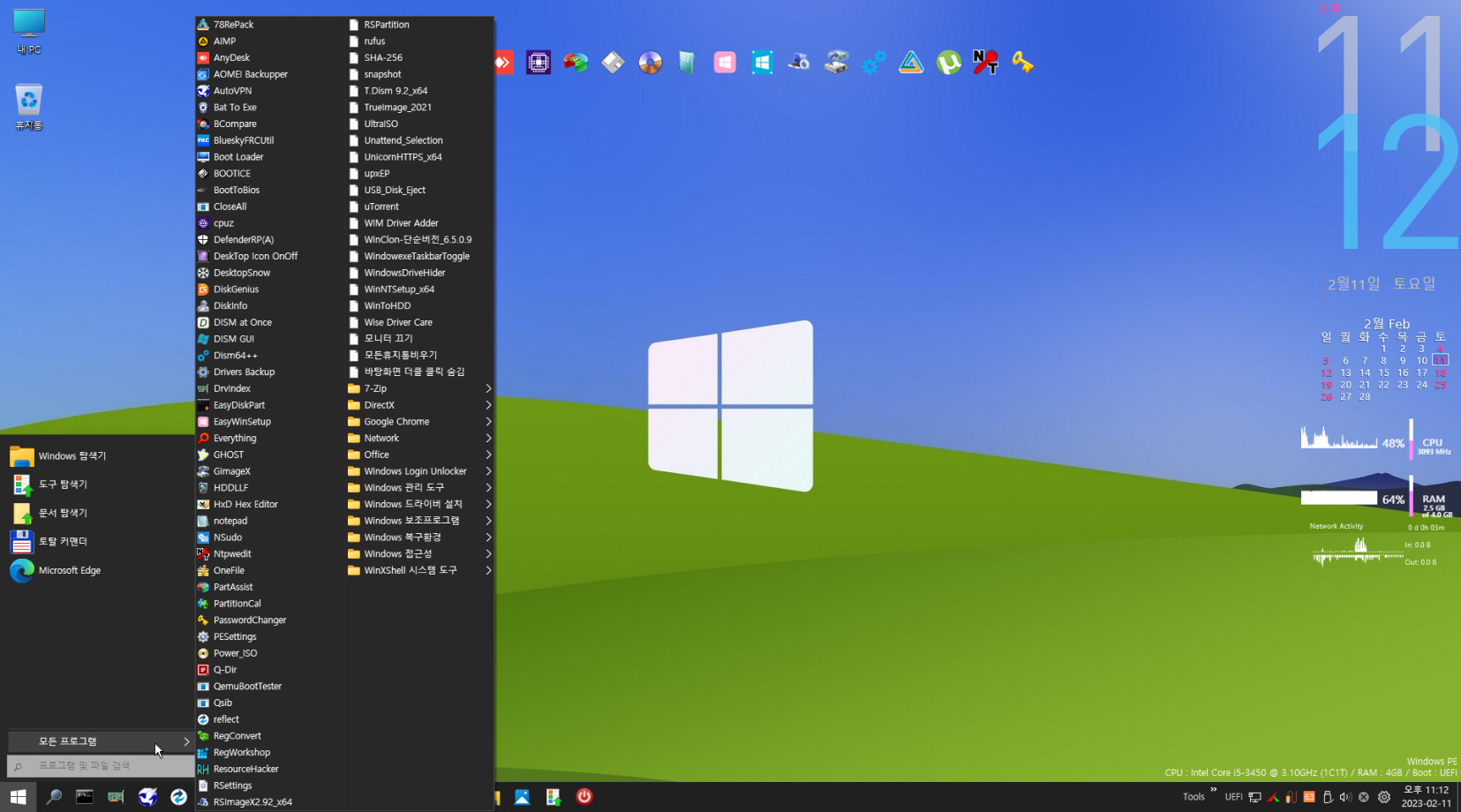Open HxD Hex Editor from programs list
This screenshot has height=812, width=1461.
[270, 505]
